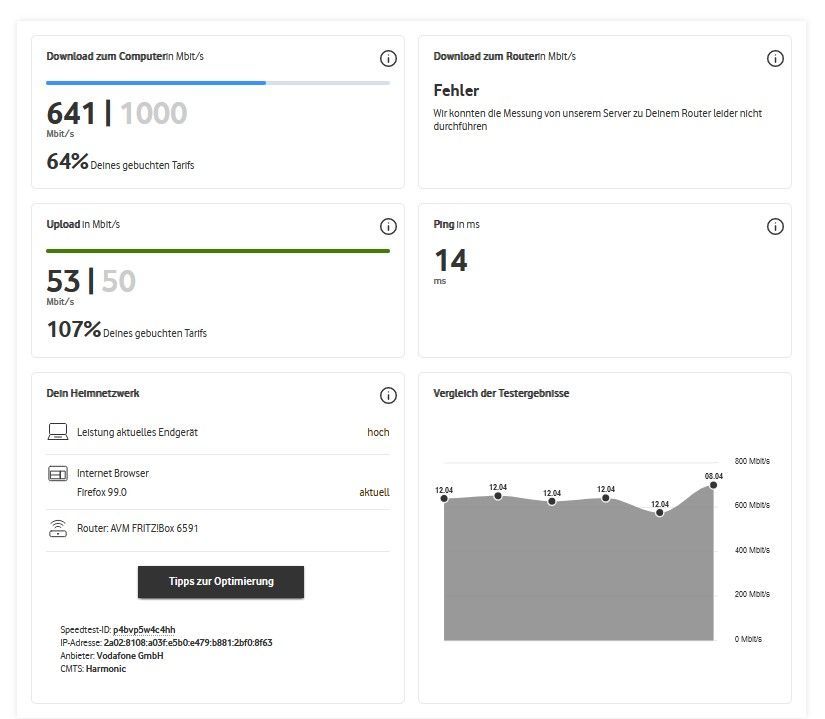Show Upload info tooltip icon
Viewport: 825px width, 719px height.
tap(388, 227)
